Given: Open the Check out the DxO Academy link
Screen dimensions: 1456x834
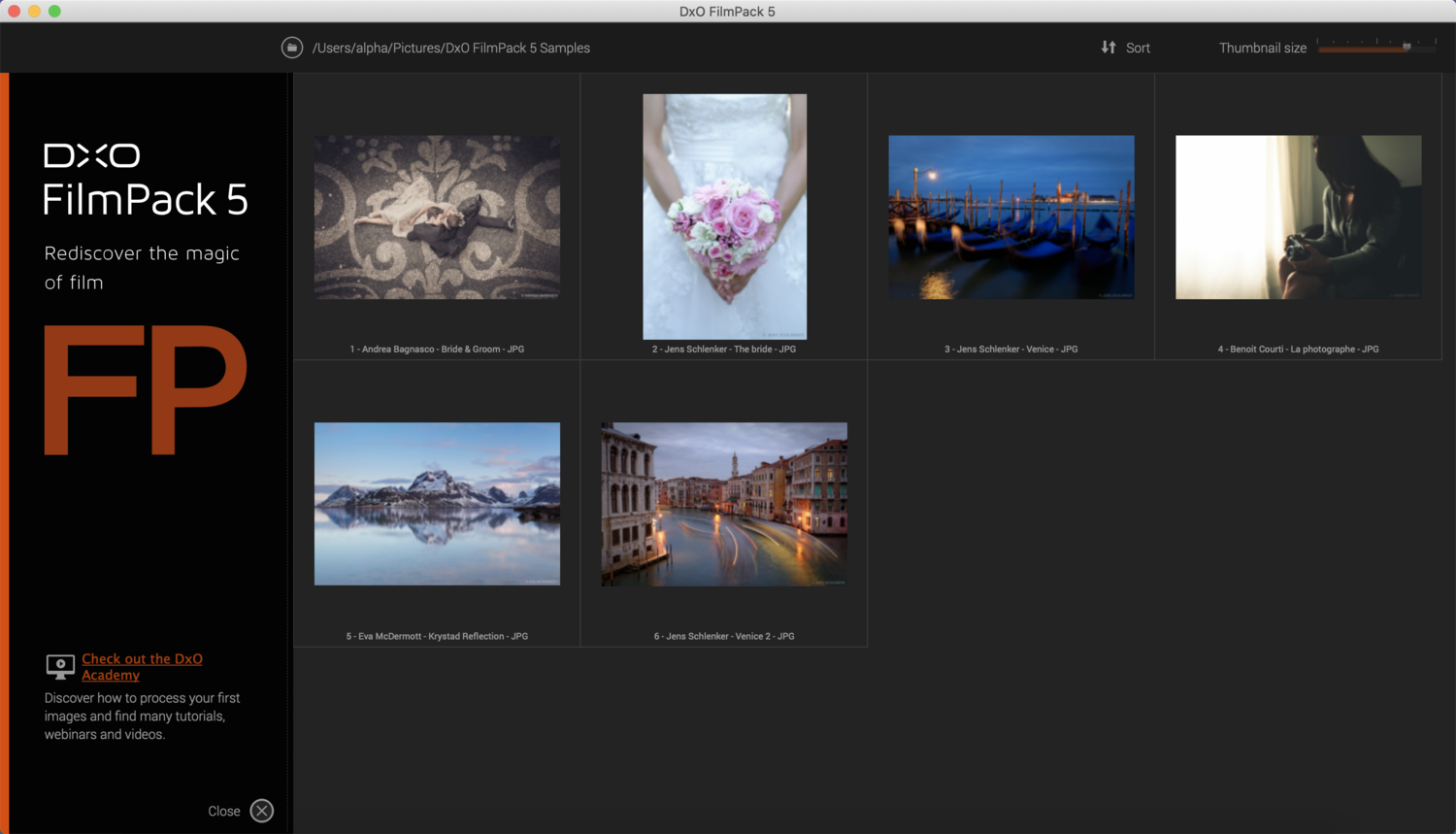Looking at the screenshot, I should coord(142,667).
